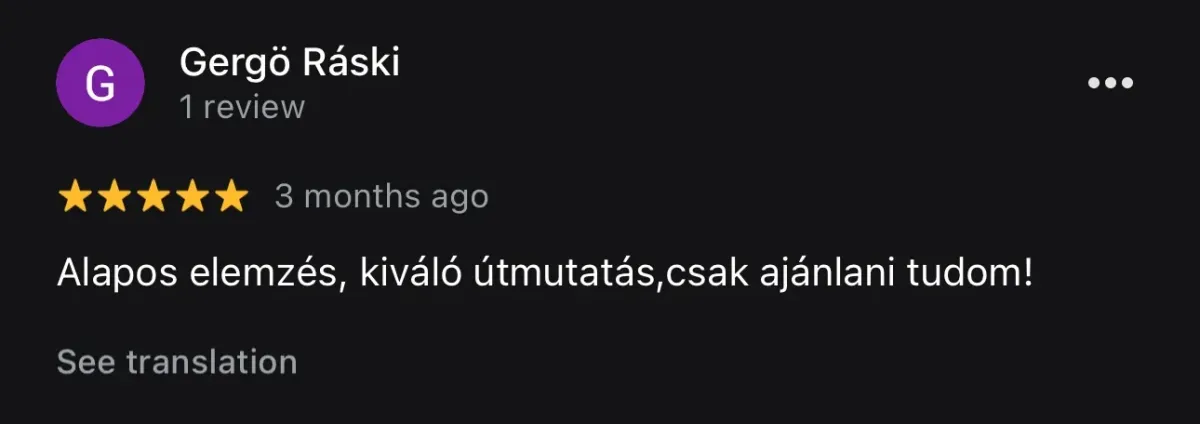
Task: Select the second yellow rating star
Action: pyautogui.click(x=114, y=197)
